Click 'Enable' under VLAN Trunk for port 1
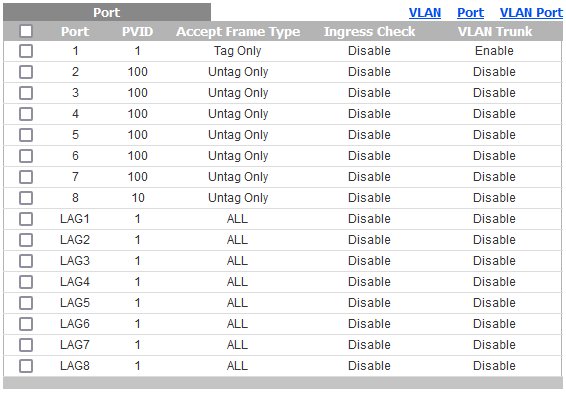The width and height of the screenshot is (566, 393). [x=494, y=51]
